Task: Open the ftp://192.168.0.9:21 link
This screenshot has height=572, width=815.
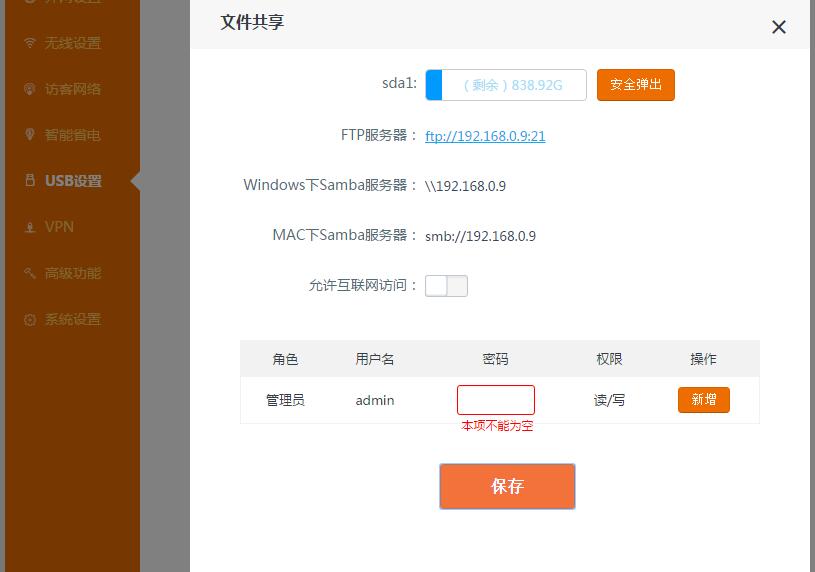Action: point(485,136)
